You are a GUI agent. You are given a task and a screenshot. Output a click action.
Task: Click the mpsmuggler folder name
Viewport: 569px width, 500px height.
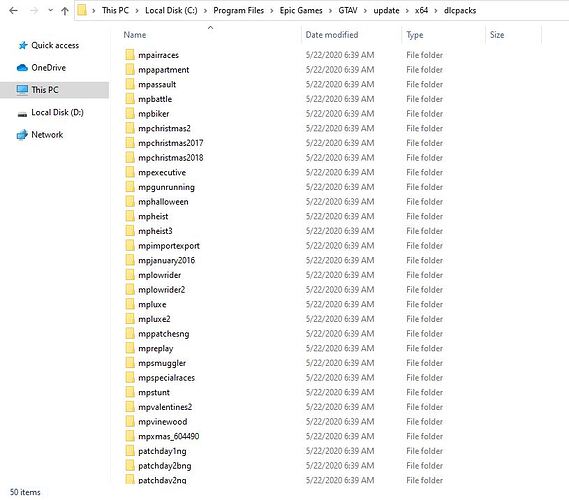(x=162, y=363)
